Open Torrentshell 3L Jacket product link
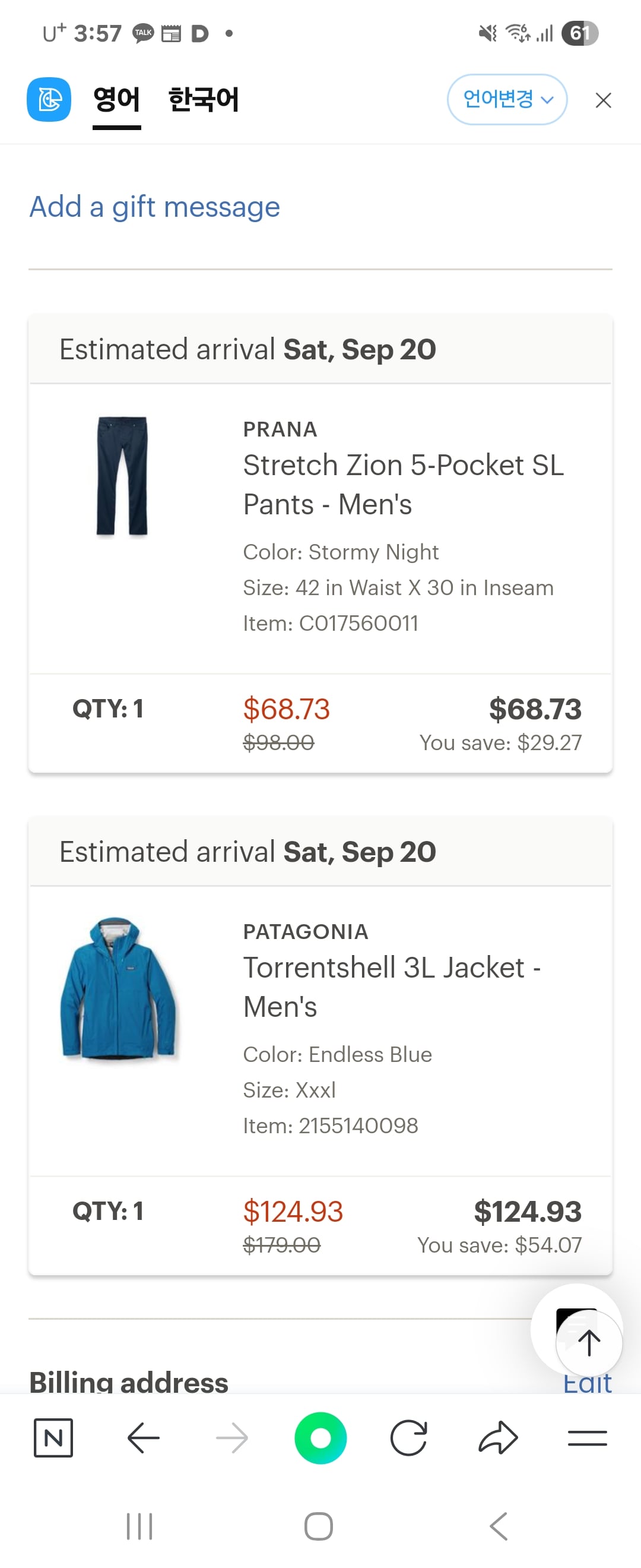Viewport: 641px width, 1568px height. (x=392, y=987)
